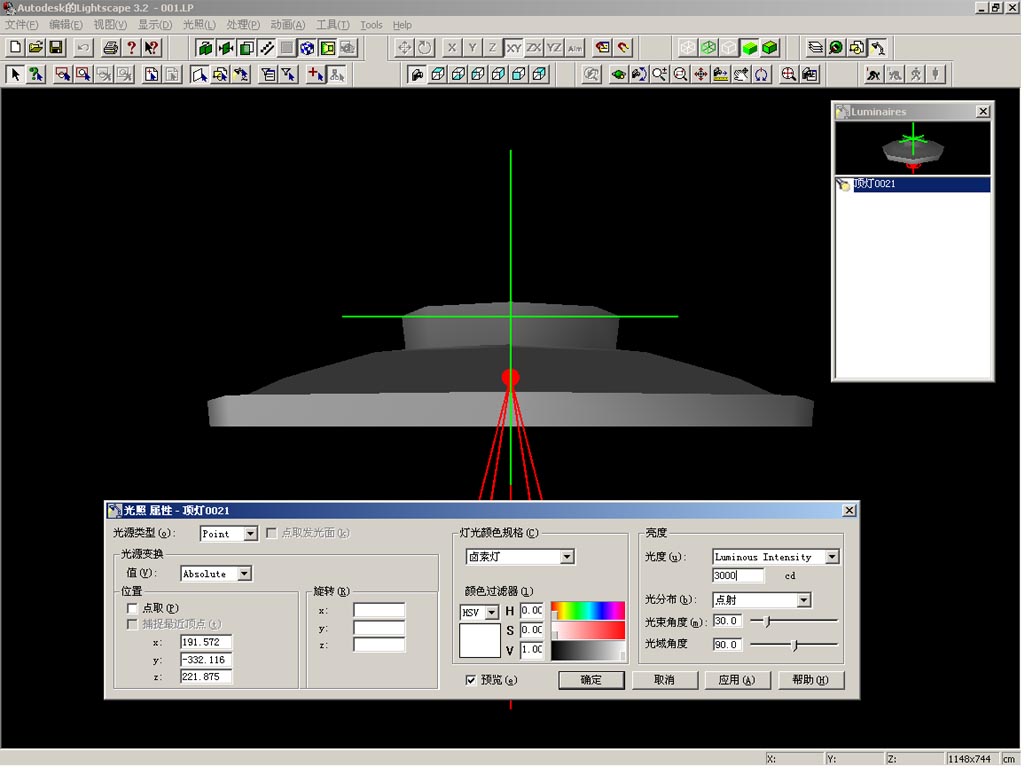Open the 卤素灯 lamp color dropdown
Image resolution: width=1024 pixels, height=768 pixels.
pos(567,557)
